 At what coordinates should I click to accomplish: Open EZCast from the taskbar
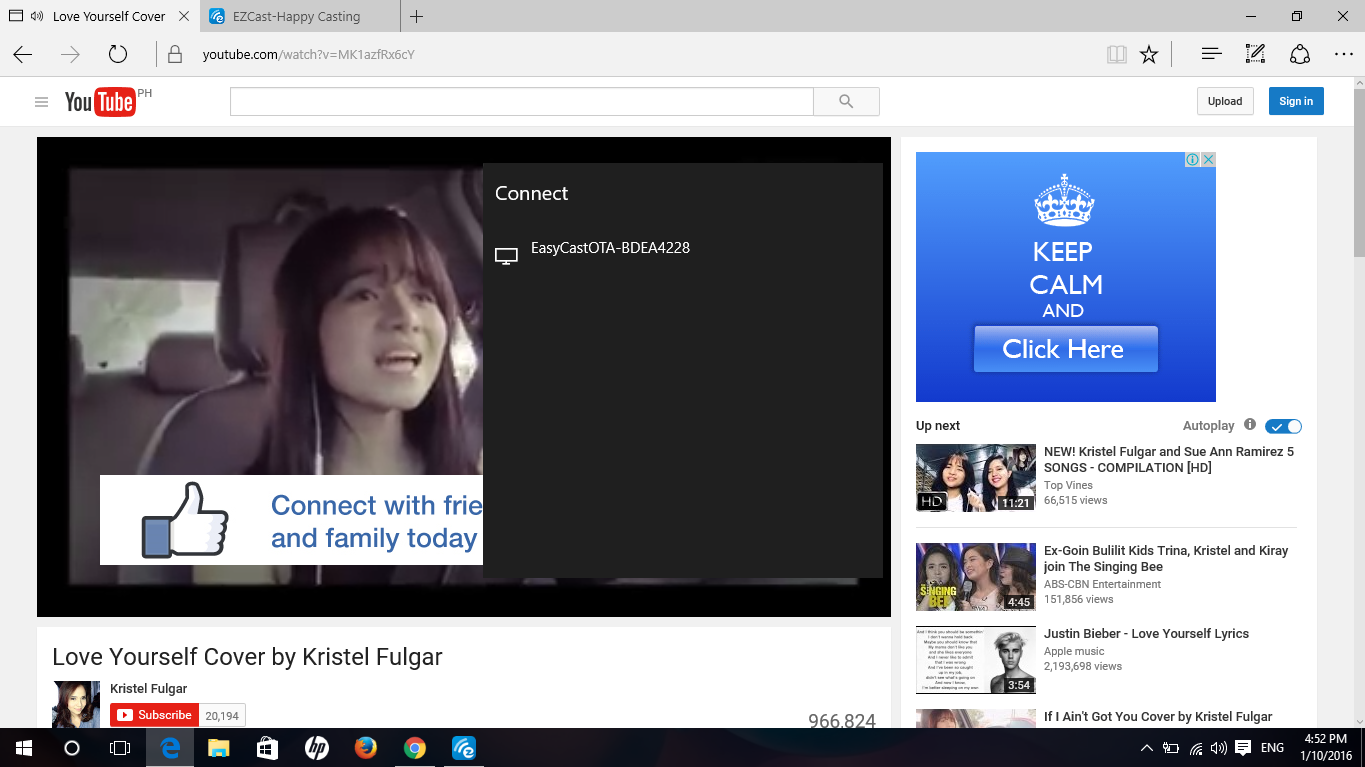tap(463, 748)
